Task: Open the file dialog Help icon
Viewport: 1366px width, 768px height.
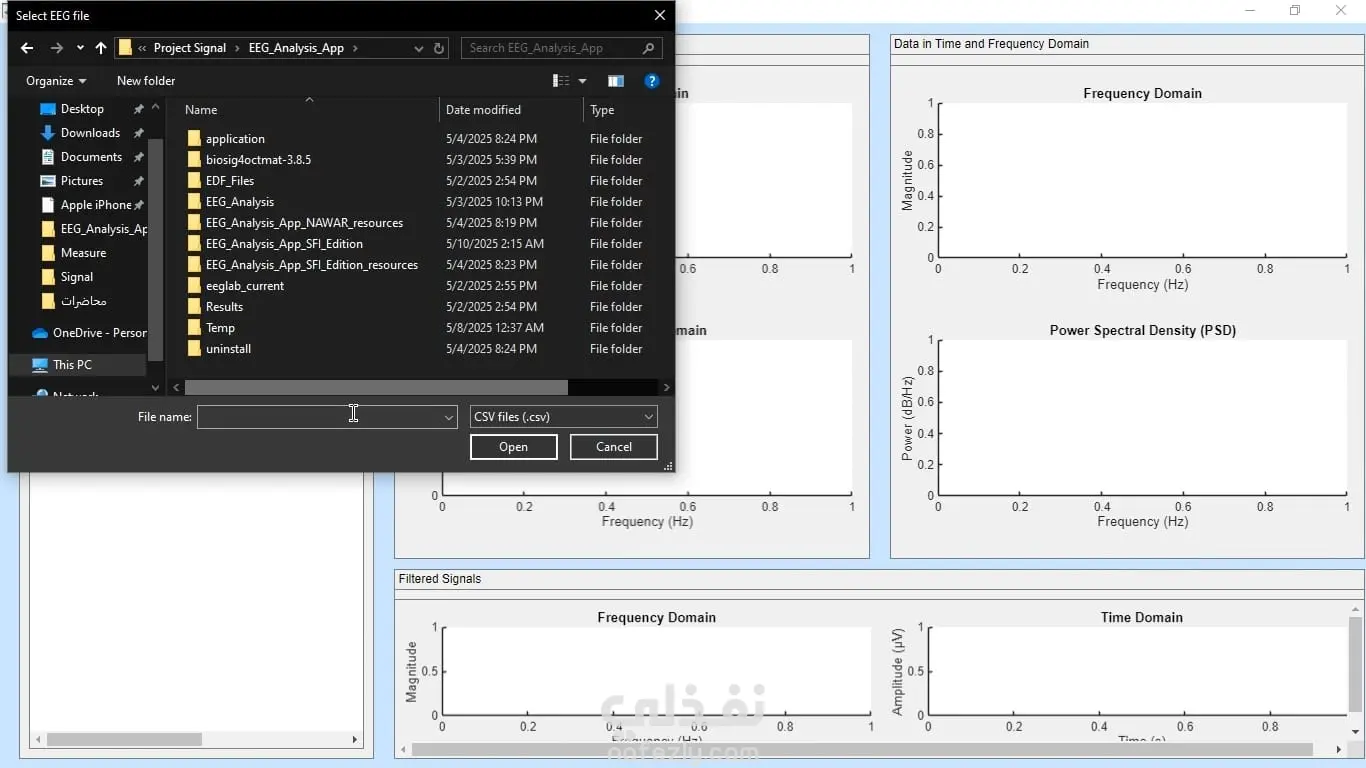Action: (x=652, y=81)
